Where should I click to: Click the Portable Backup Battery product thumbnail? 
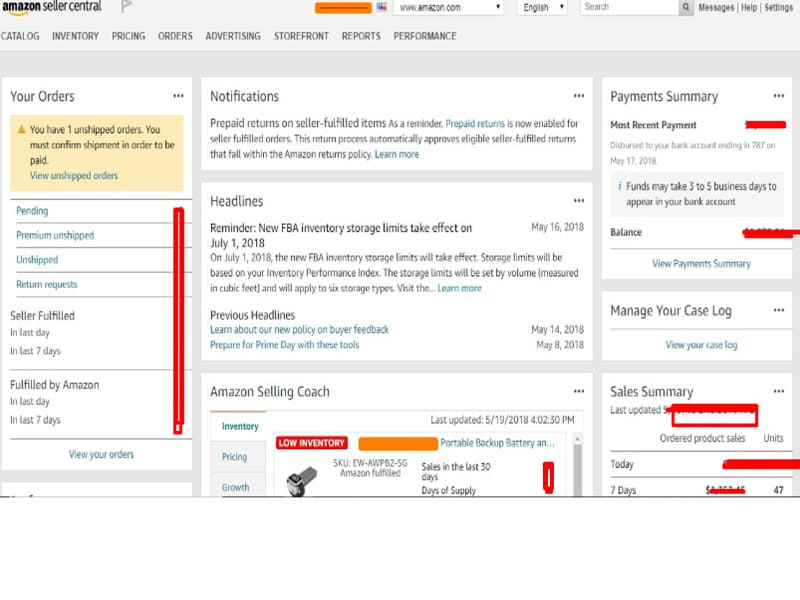(x=301, y=481)
